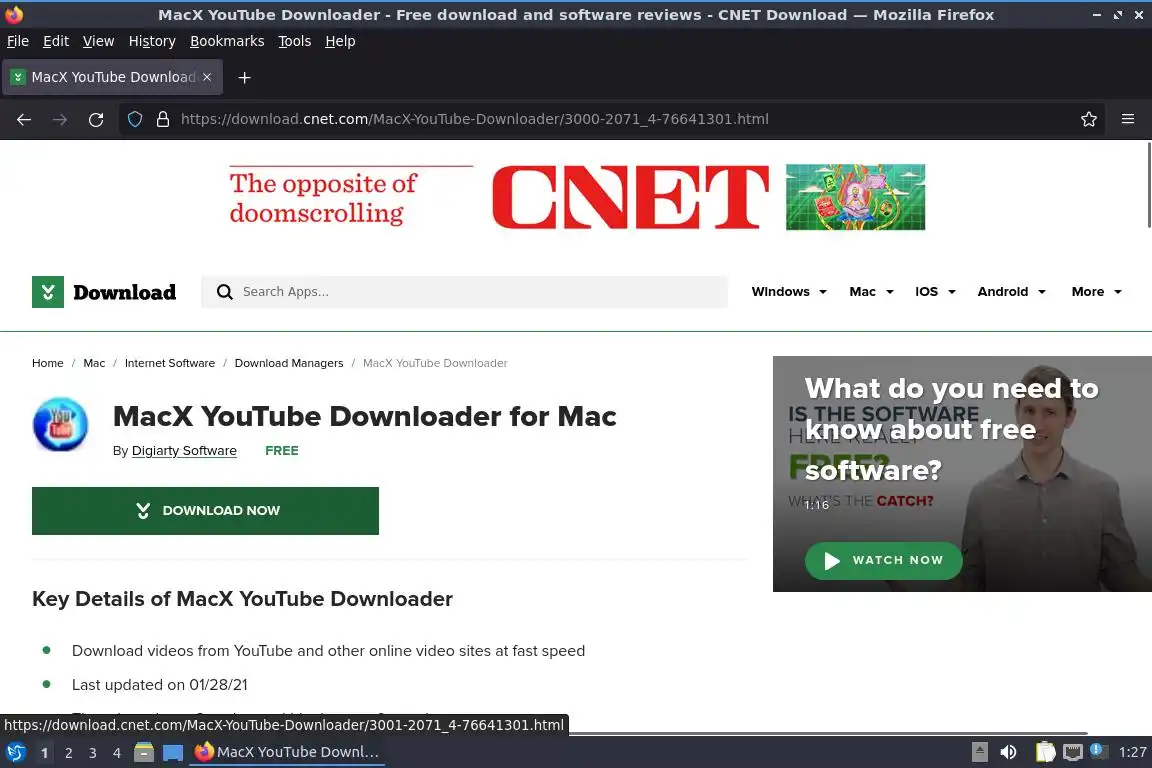Open the Edit menu
The width and height of the screenshot is (1152, 768).
point(56,41)
